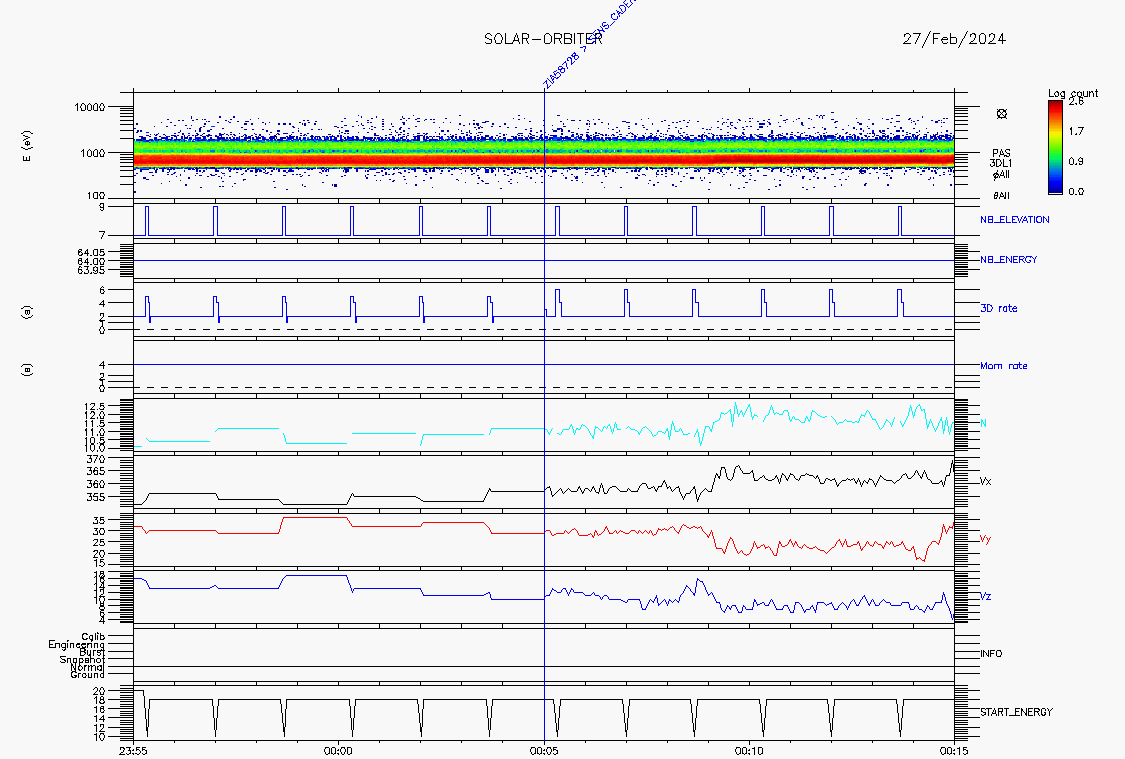Click the 00:15 time axis label
Image resolution: width=1125 pixels, height=759 pixels.
point(954,751)
